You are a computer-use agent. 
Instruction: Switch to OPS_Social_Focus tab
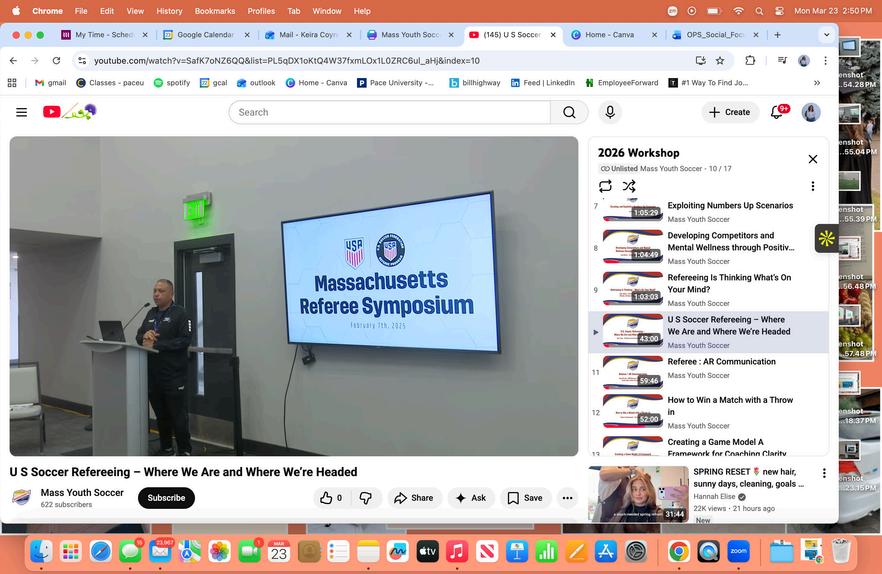715,35
